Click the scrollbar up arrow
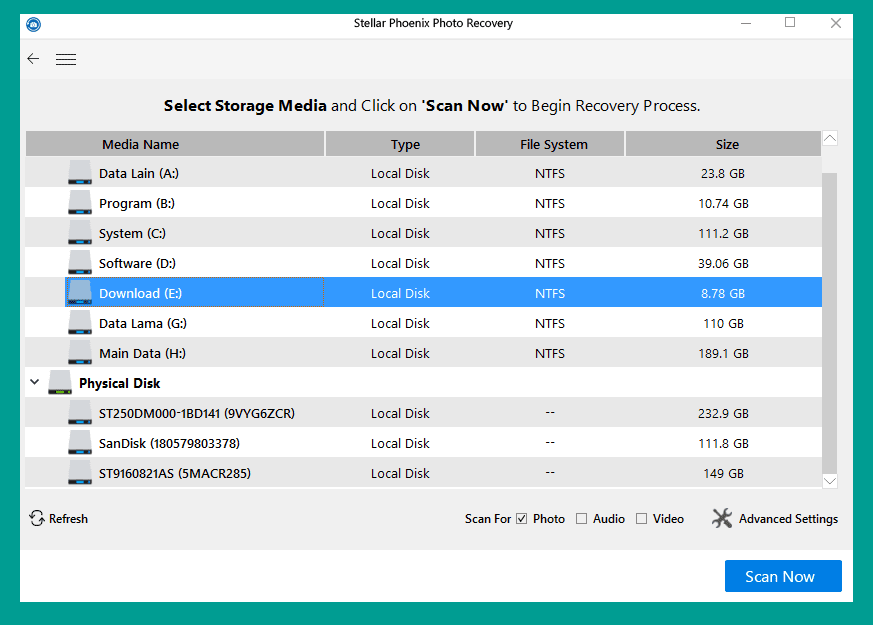This screenshot has height=625, width=873. 830,138
